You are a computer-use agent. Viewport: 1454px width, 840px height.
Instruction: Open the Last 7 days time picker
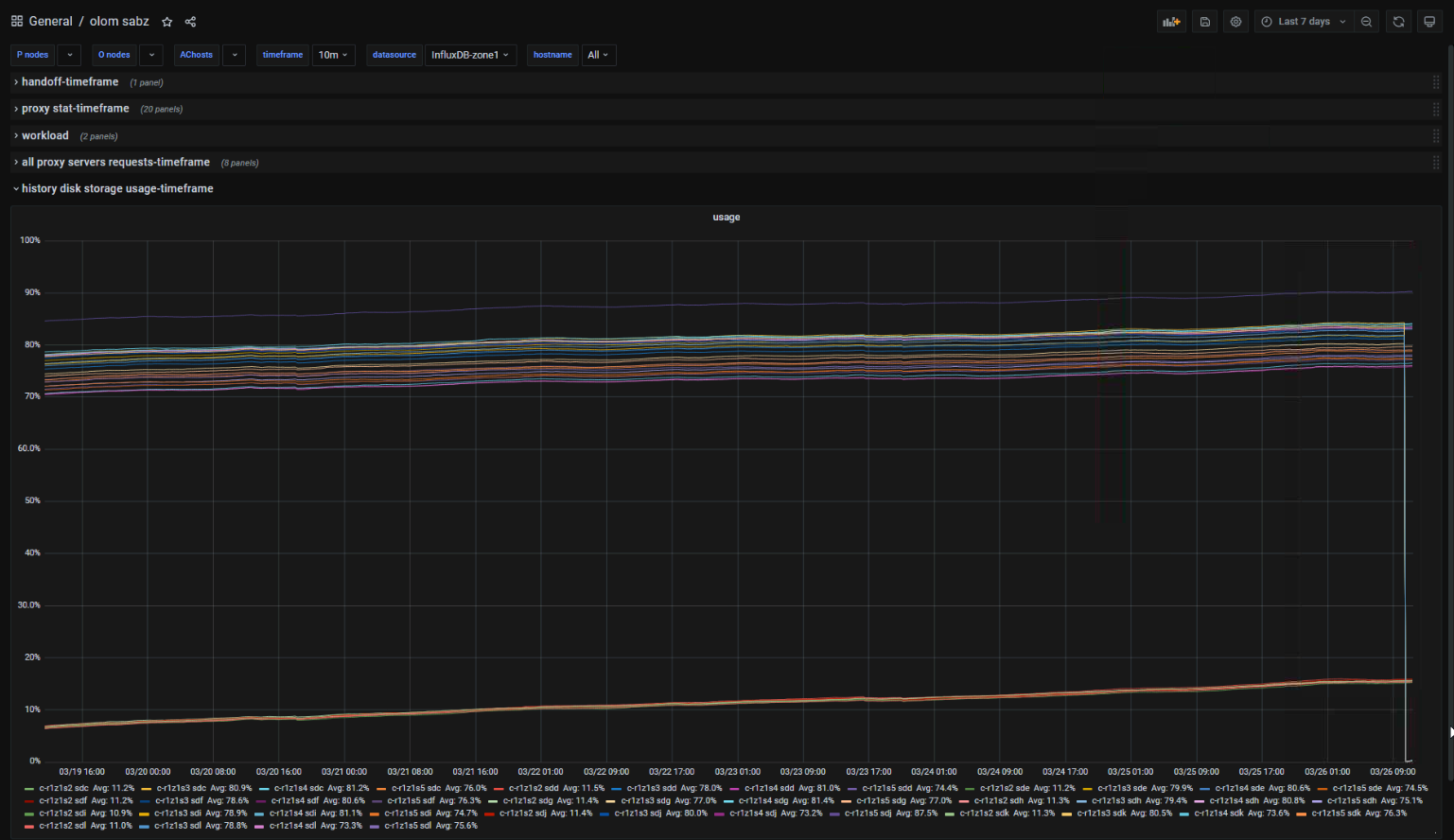(1303, 22)
